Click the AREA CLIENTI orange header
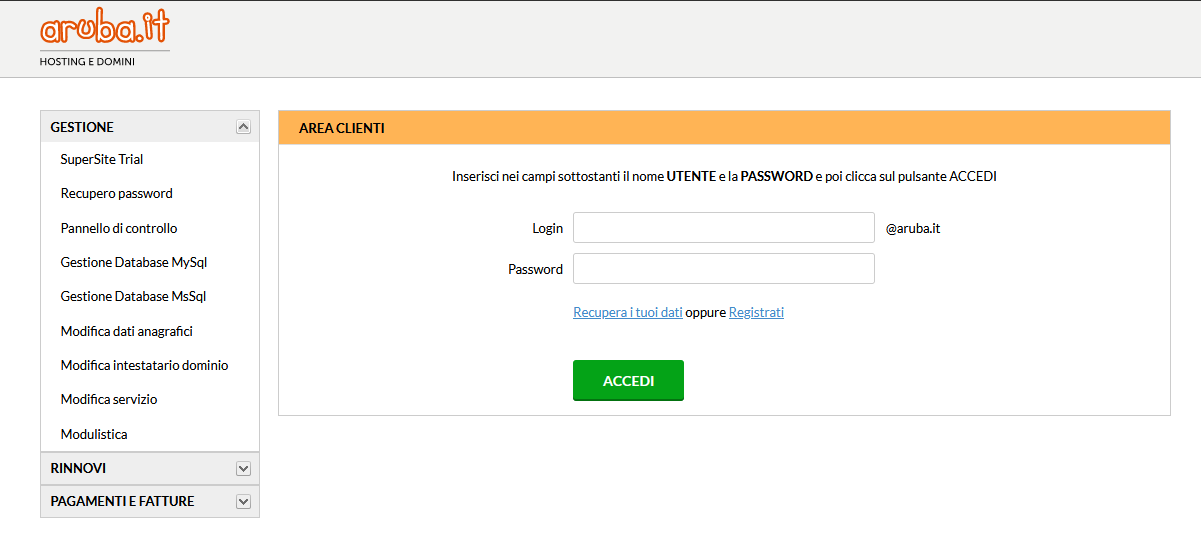This screenshot has height=539, width=1201. click(x=724, y=128)
